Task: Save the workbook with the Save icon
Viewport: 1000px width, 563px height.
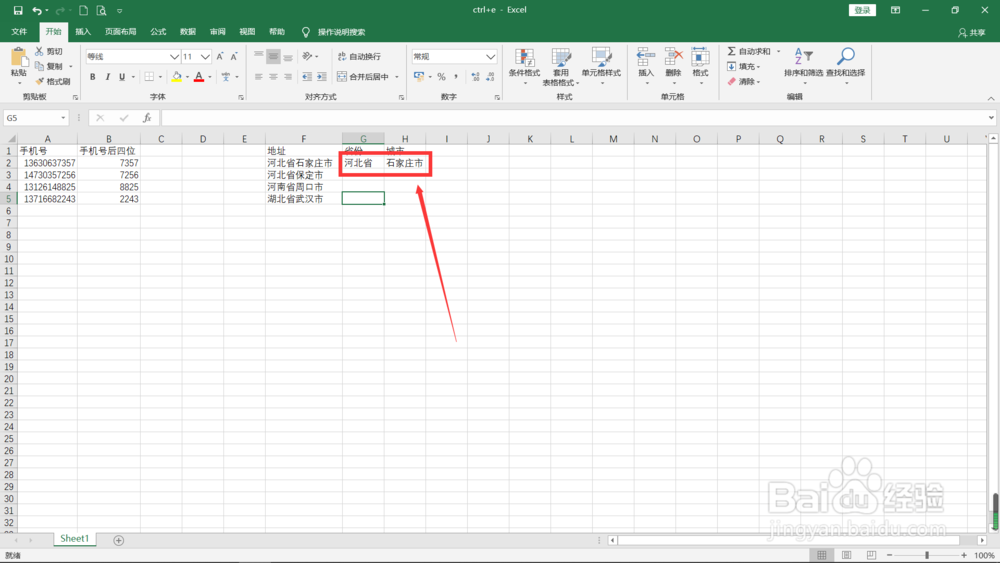Action: (18, 10)
